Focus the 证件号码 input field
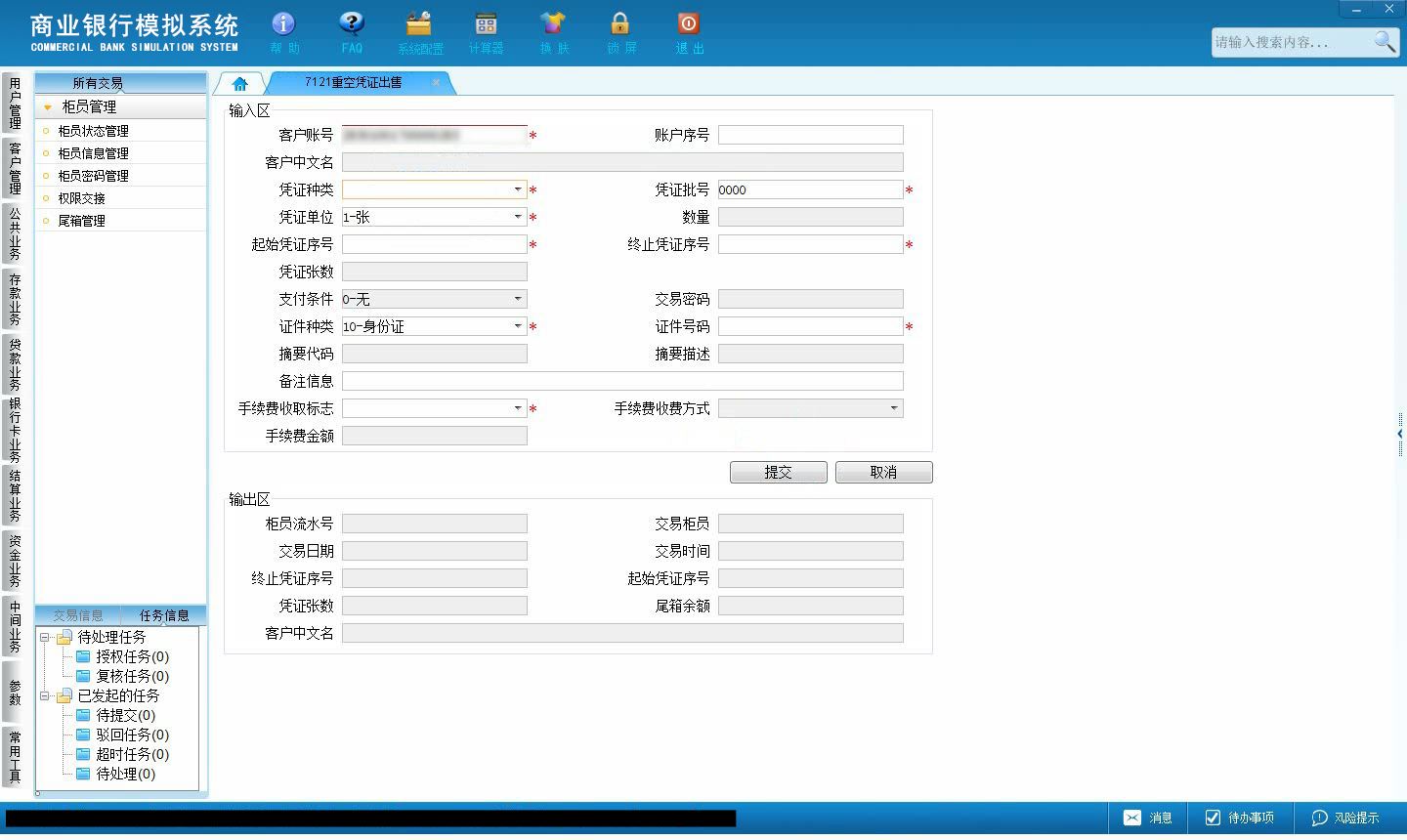Image resolution: width=1407 pixels, height=840 pixels. (811, 326)
